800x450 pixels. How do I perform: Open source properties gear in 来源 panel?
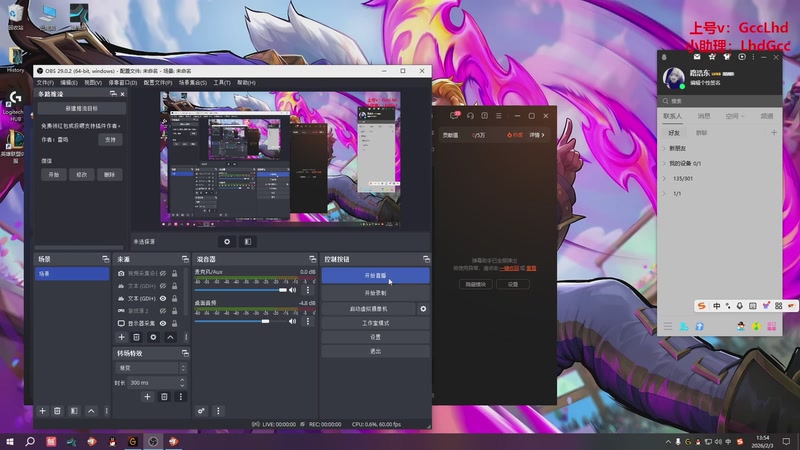pos(153,337)
